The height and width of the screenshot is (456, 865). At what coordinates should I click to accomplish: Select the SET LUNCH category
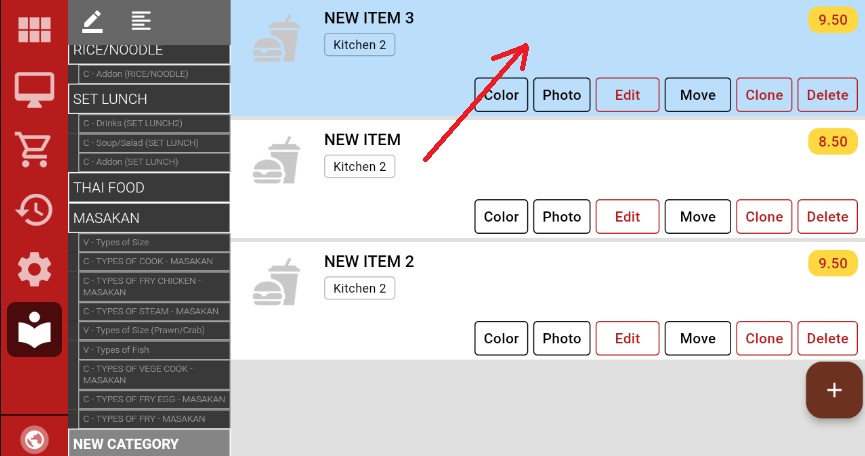149,99
